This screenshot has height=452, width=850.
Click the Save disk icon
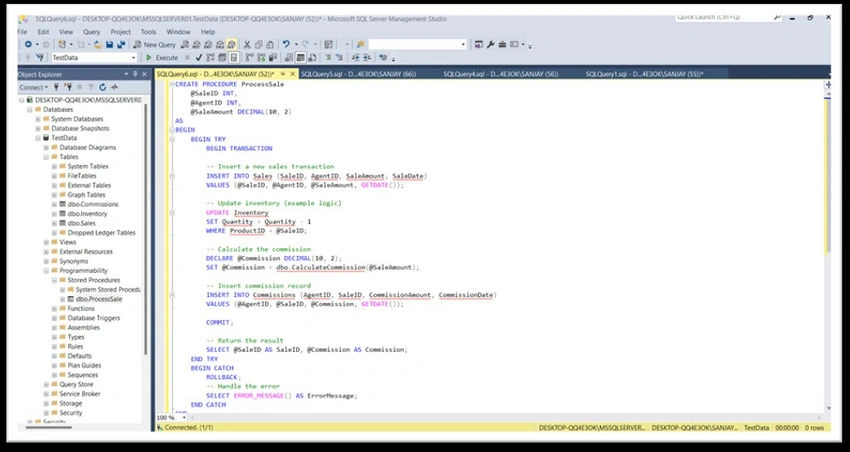tap(110, 44)
